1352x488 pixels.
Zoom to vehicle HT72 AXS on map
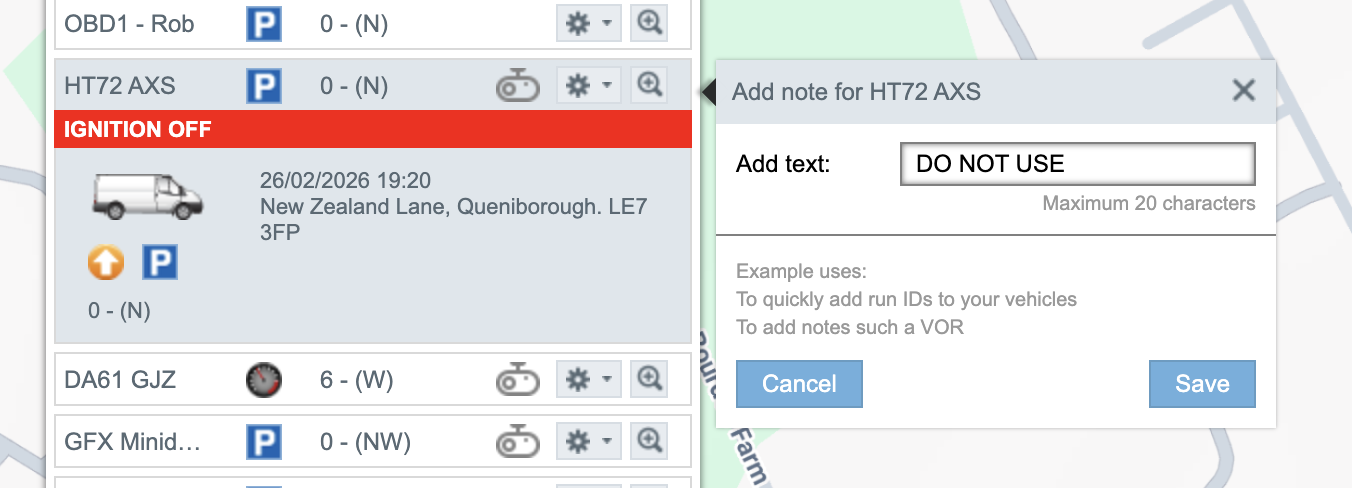tap(650, 86)
